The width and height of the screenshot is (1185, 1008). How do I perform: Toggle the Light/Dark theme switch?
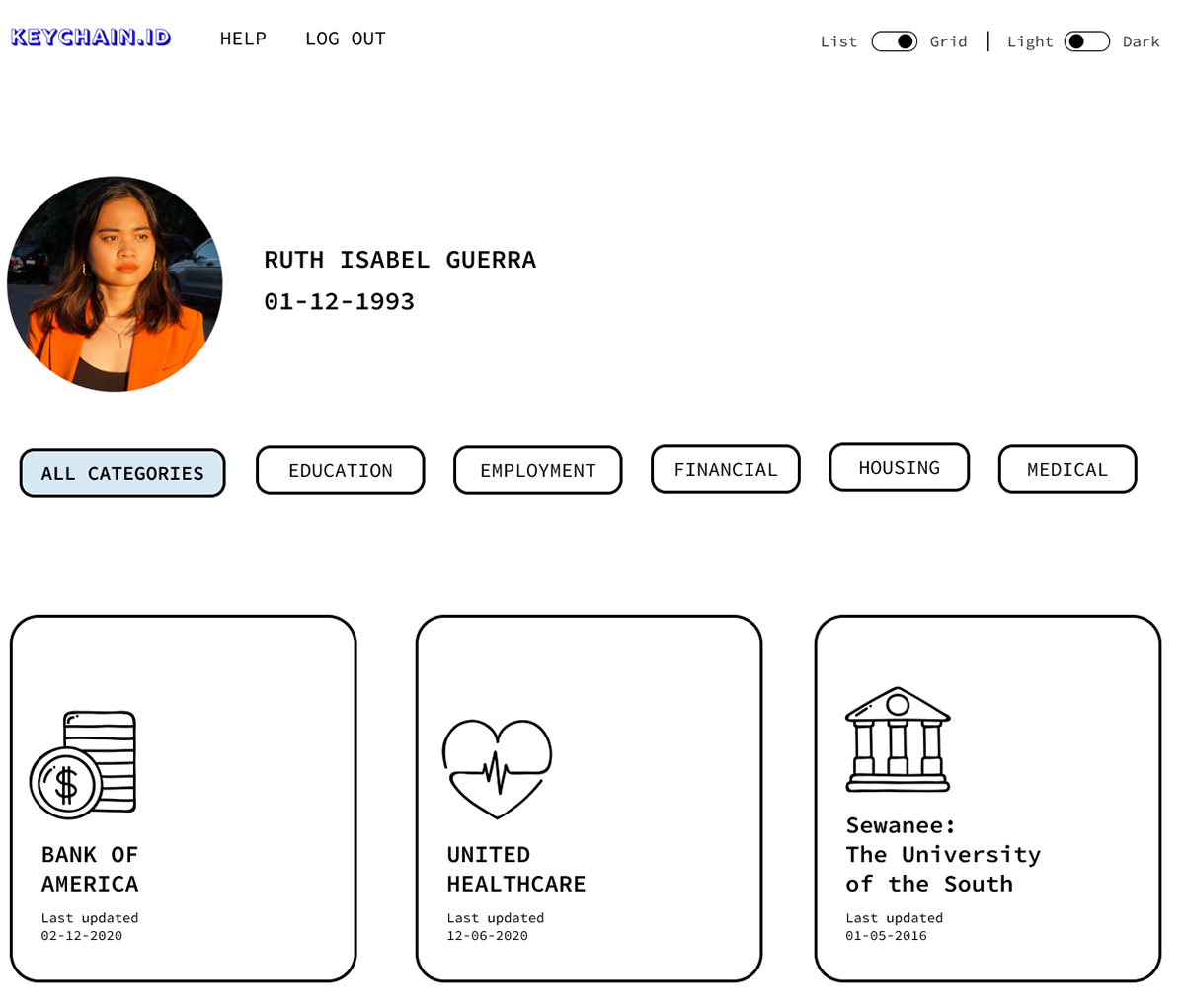coord(1087,41)
